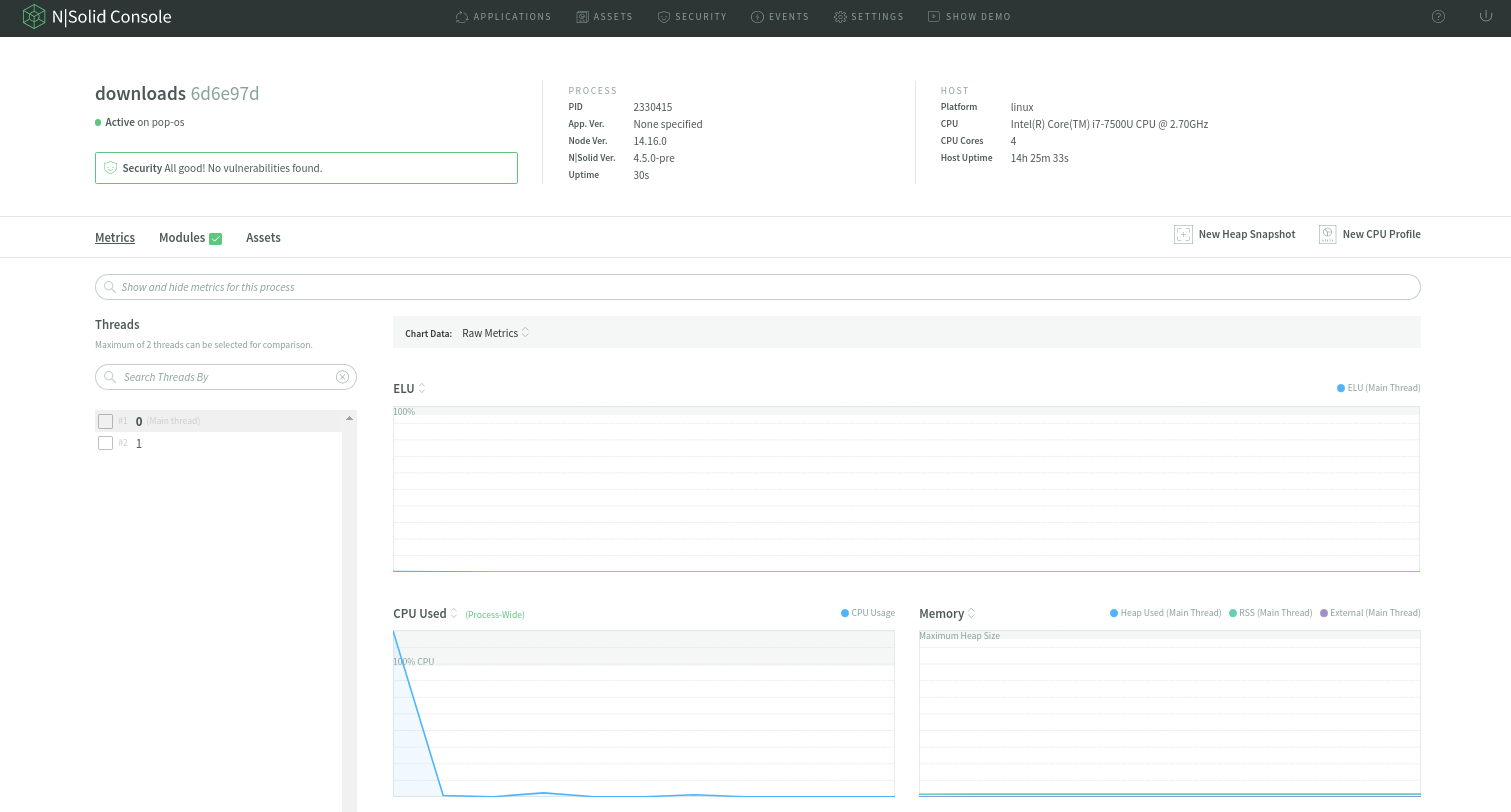1511x812 pixels.
Task: Click inside the Memory chart
Action: click(x=1170, y=713)
